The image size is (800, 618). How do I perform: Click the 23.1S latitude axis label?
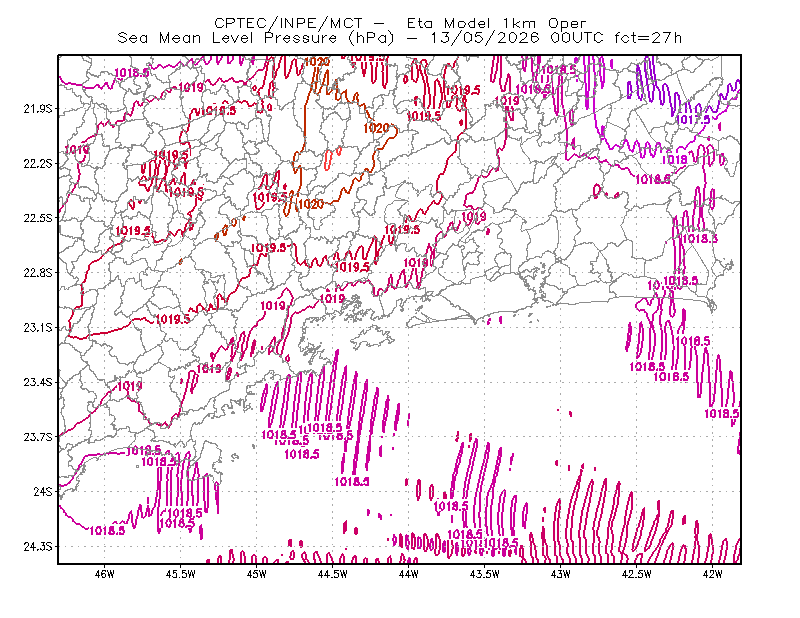38,327
